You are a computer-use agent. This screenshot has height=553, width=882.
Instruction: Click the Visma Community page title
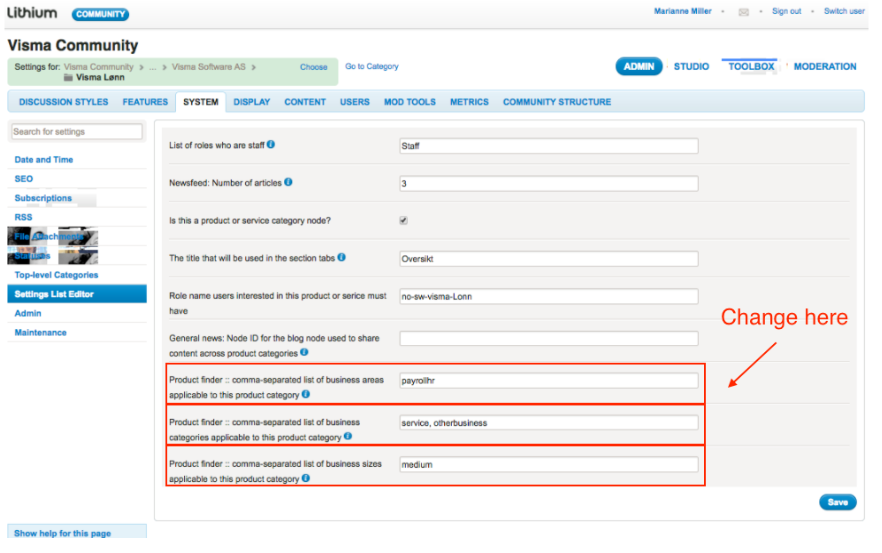pos(73,45)
